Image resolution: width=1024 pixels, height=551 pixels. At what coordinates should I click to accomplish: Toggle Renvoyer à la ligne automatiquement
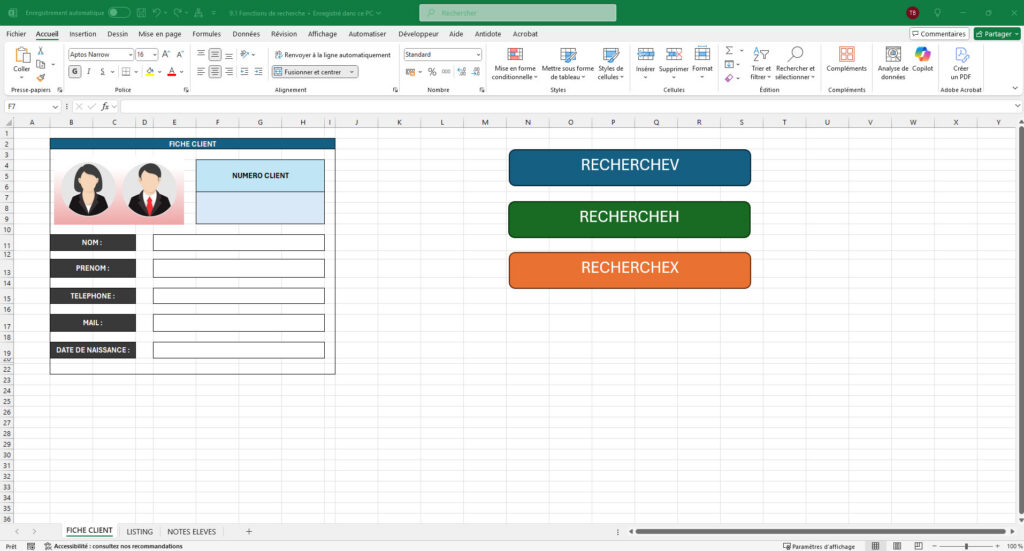(x=331, y=55)
